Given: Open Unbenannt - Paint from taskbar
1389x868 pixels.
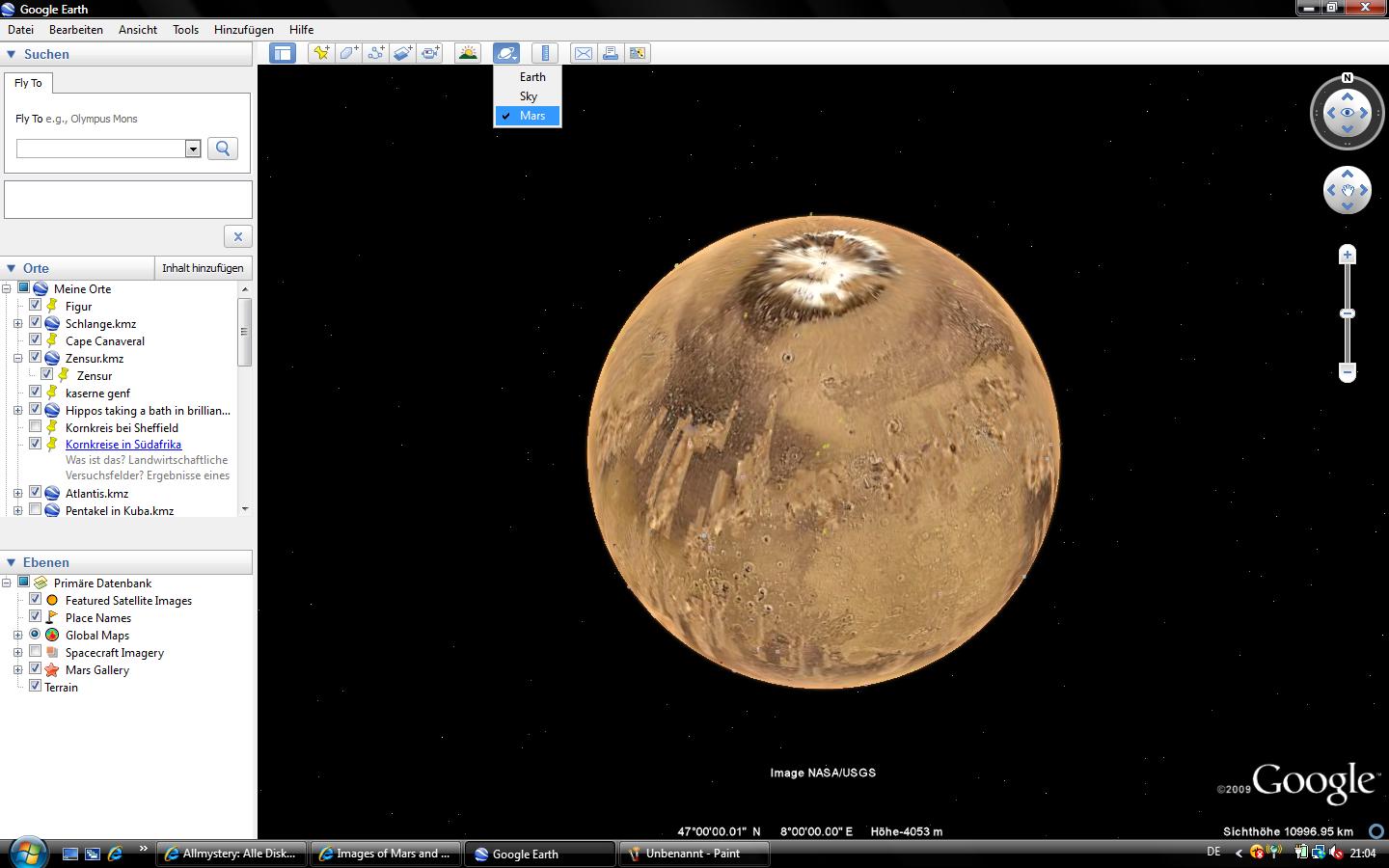Looking at the screenshot, I should (694, 854).
